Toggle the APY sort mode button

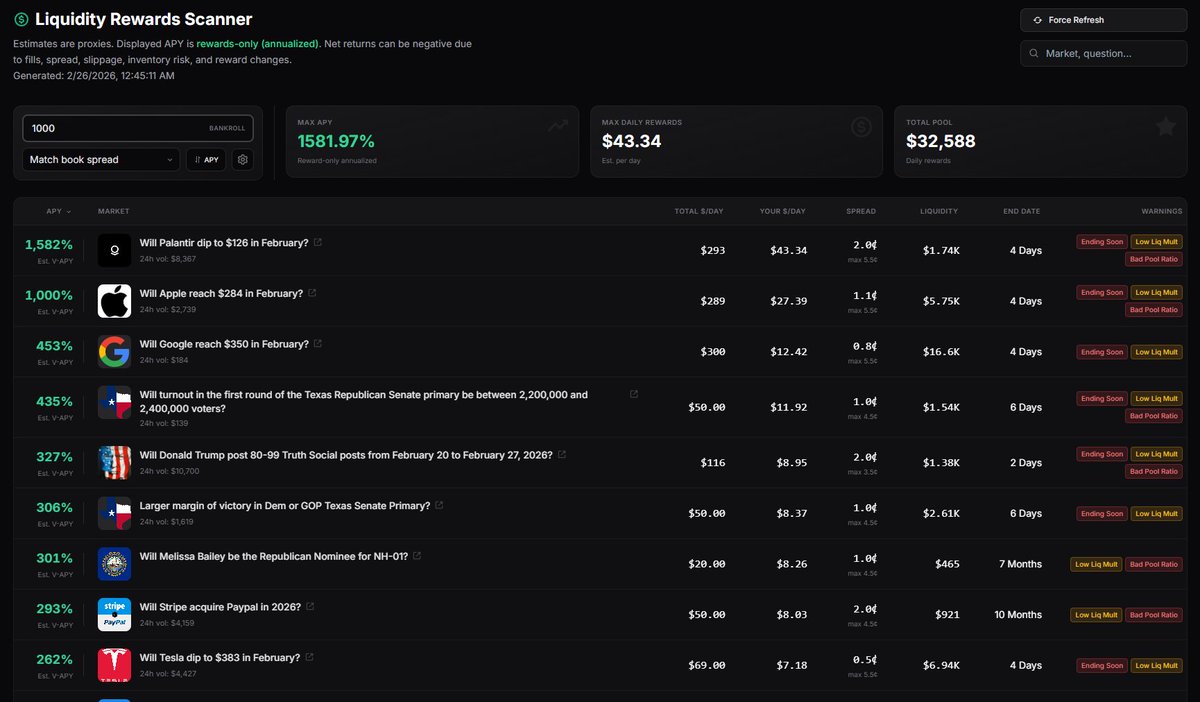206,160
